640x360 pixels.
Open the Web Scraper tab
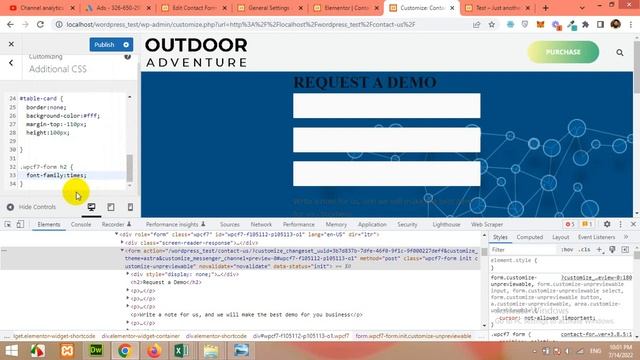tap(487, 224)
